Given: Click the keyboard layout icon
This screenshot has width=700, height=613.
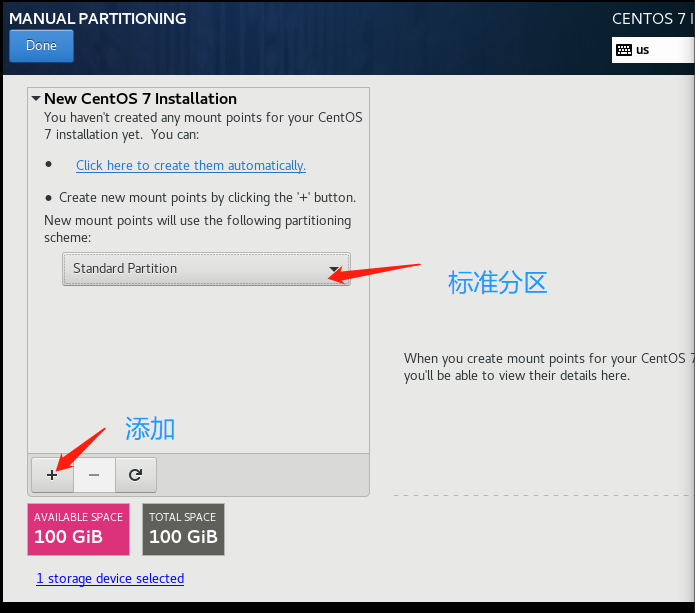Looking at the screenshot, I should coord(624,50).
